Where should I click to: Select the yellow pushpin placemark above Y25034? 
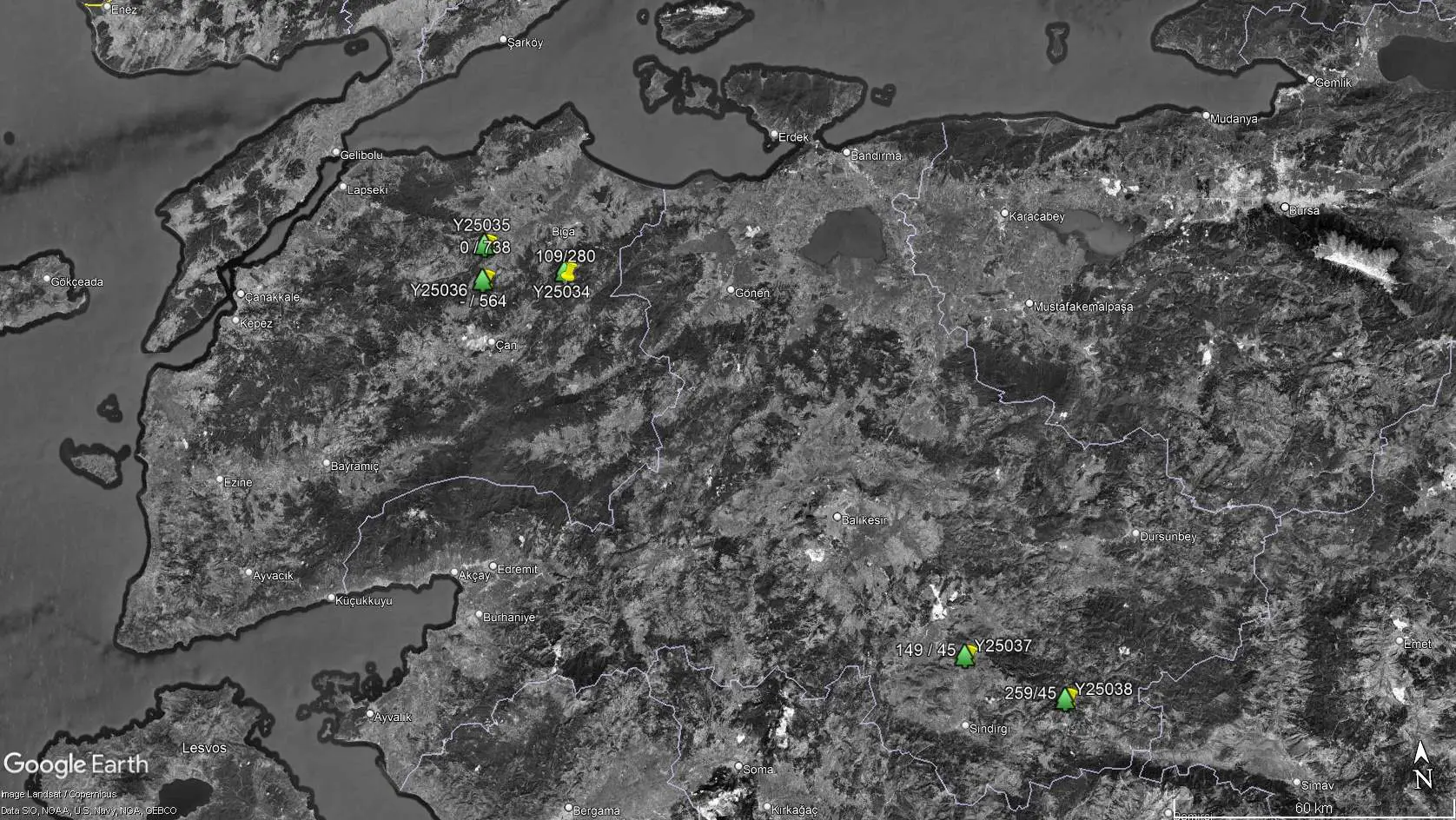click(568, 272)
